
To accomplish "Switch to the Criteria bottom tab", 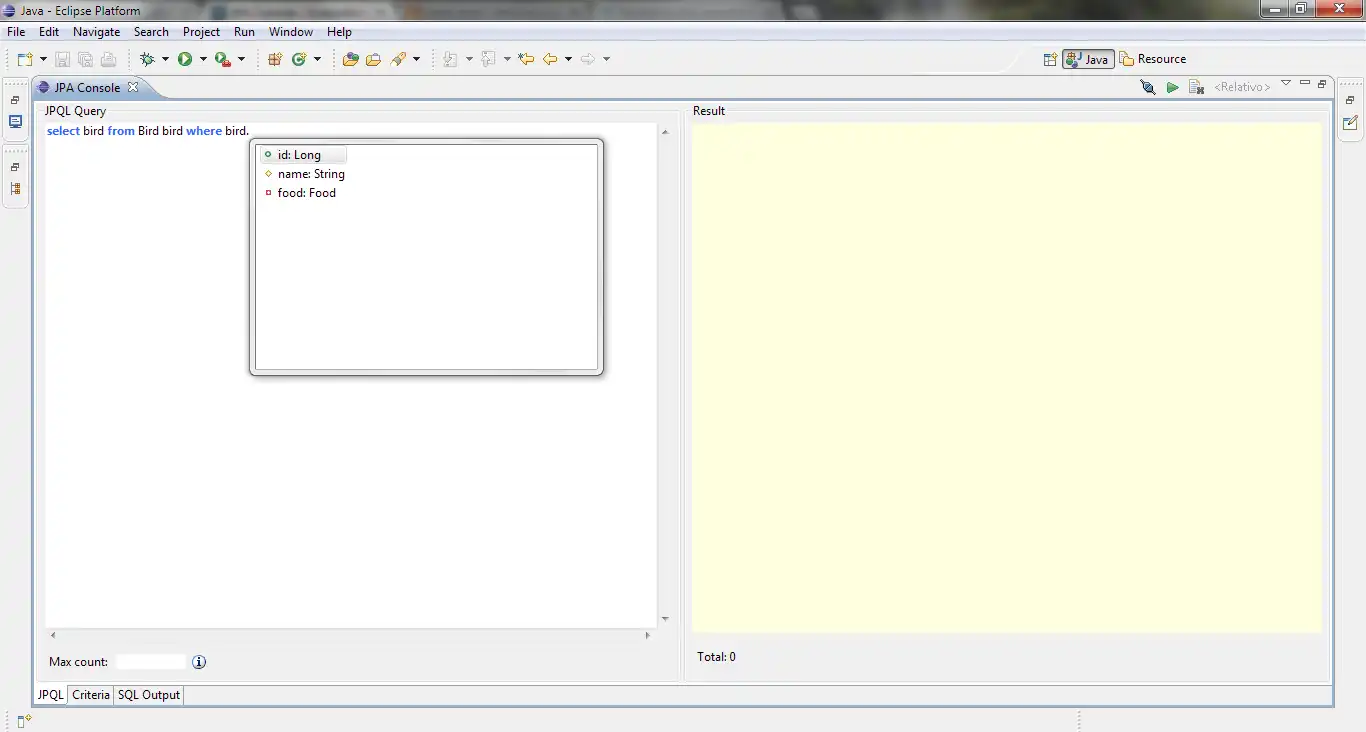I will point(91,695).
